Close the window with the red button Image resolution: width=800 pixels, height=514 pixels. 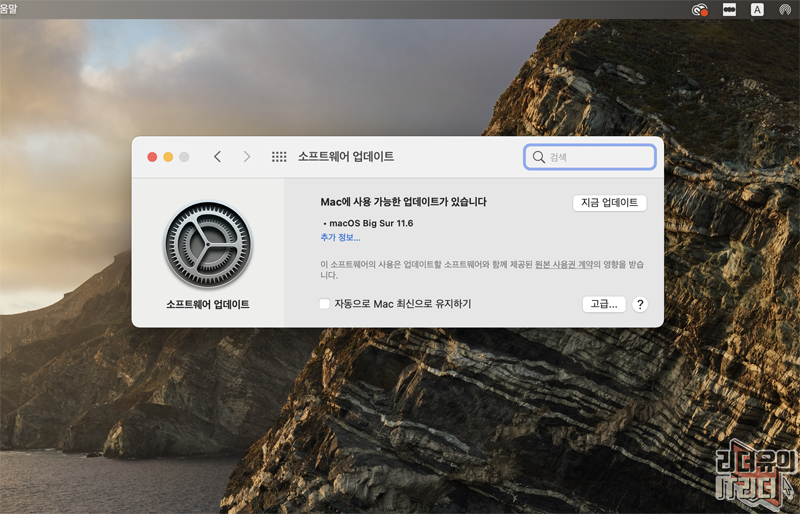(152, 157)
